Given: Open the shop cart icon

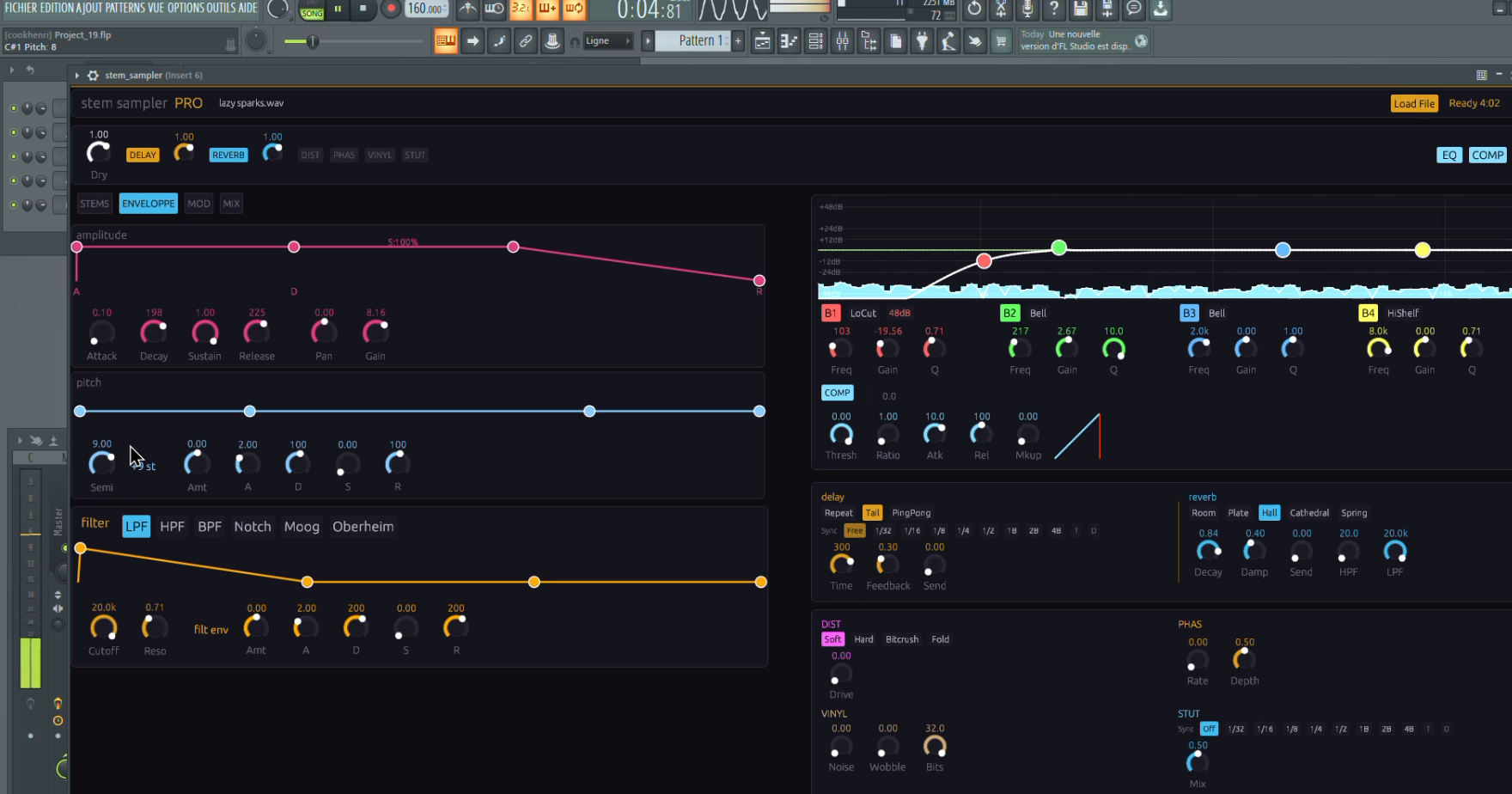Looking at the screenshot, I should coord(1001,41).
